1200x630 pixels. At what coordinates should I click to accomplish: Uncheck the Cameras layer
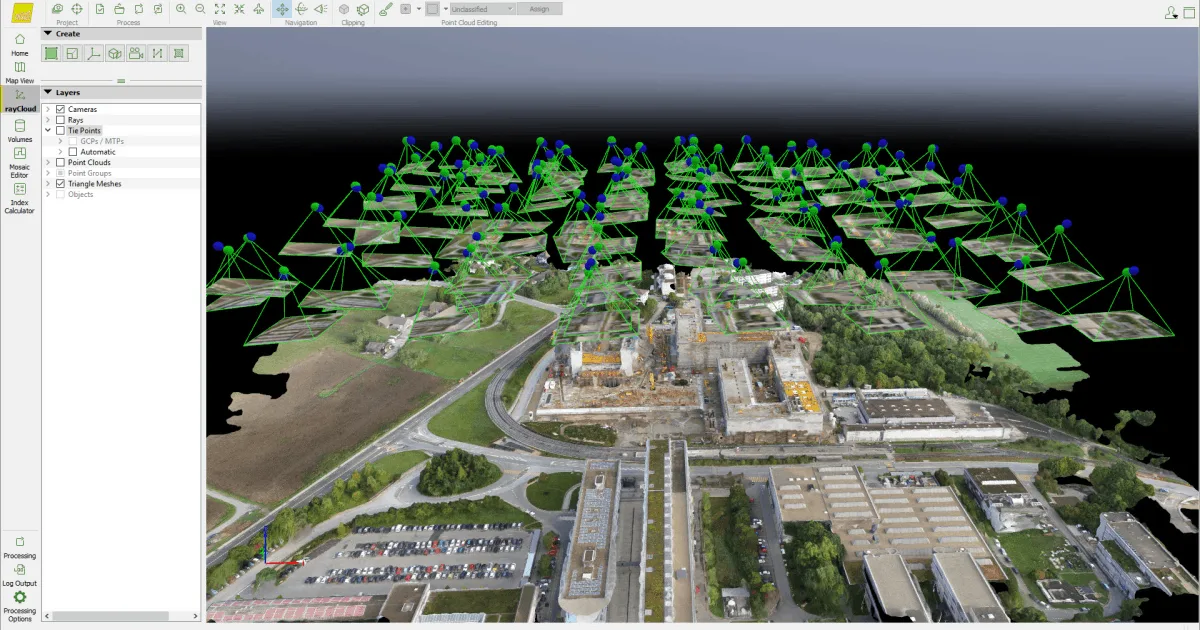pos(58,108)
